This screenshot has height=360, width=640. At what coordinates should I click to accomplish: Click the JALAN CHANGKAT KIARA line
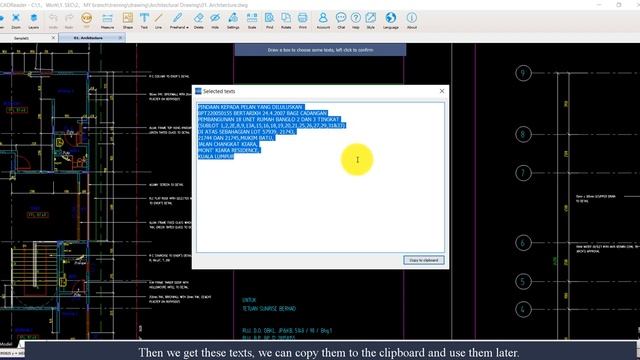pos(228,144)
